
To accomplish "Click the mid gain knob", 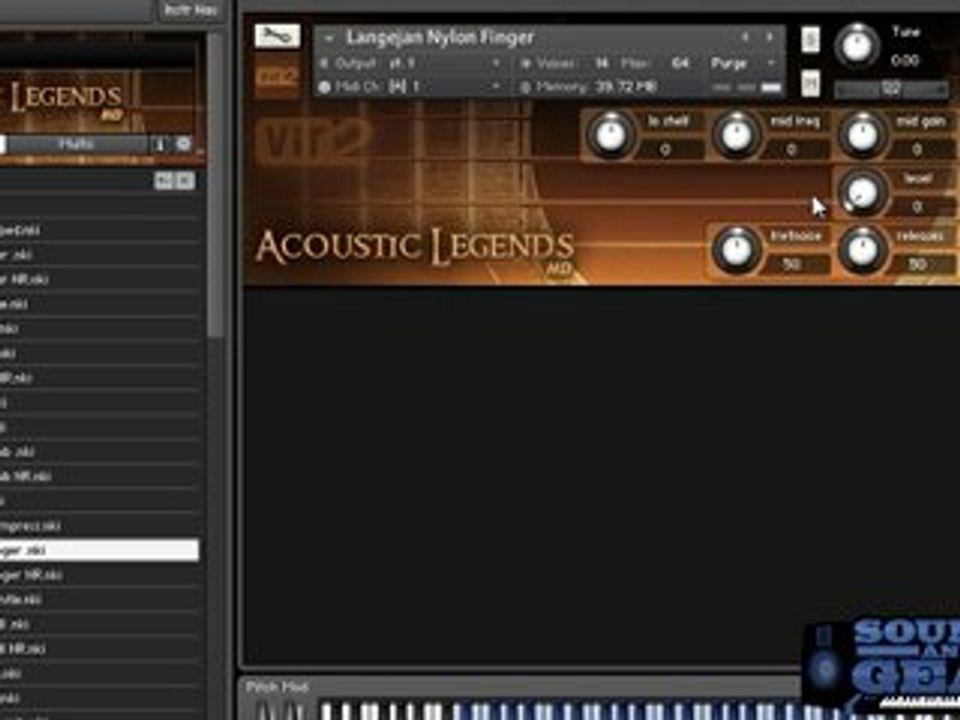I will point(862,134).
